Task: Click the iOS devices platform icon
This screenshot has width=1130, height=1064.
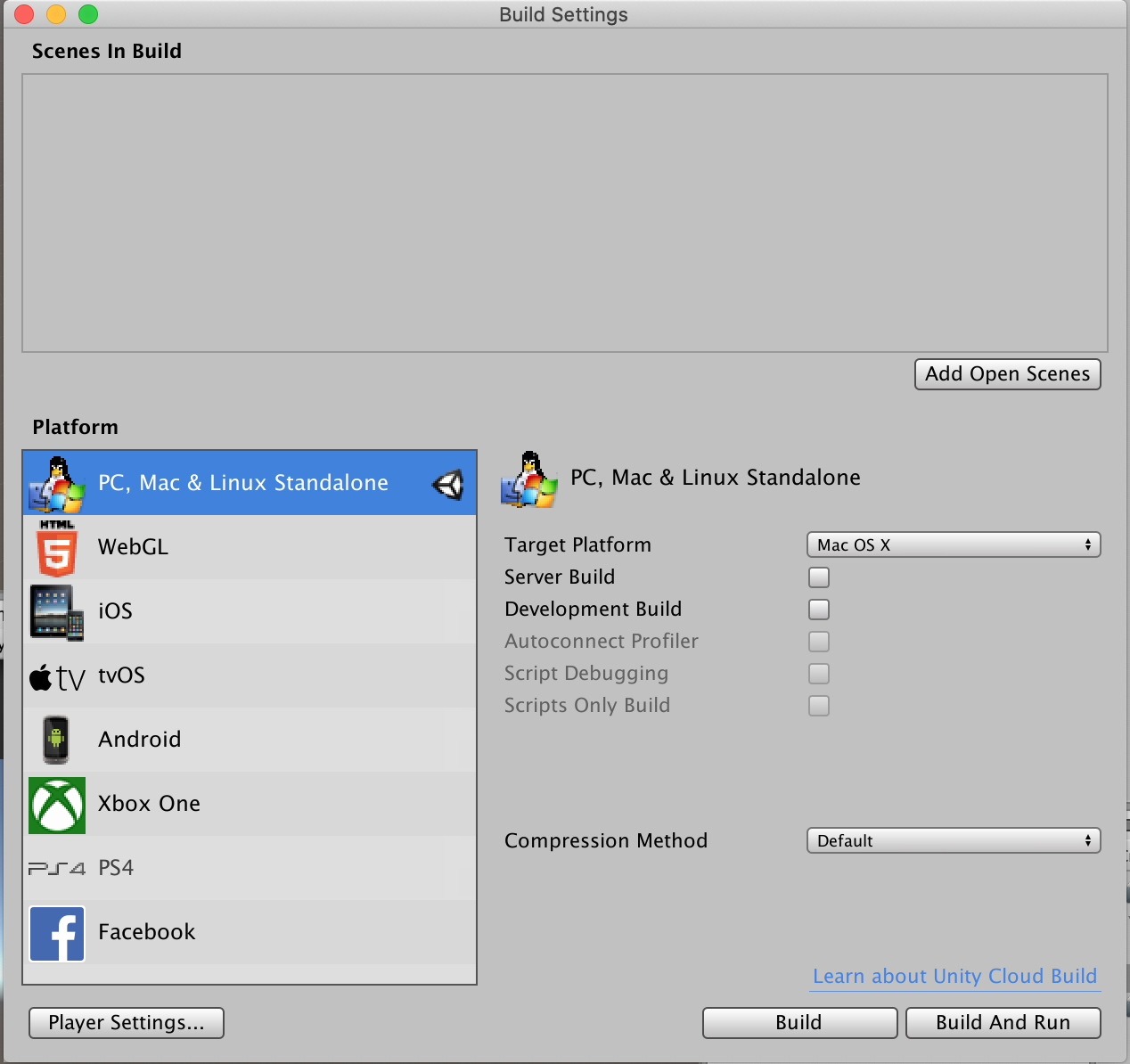Action: (x=57, y=612)
